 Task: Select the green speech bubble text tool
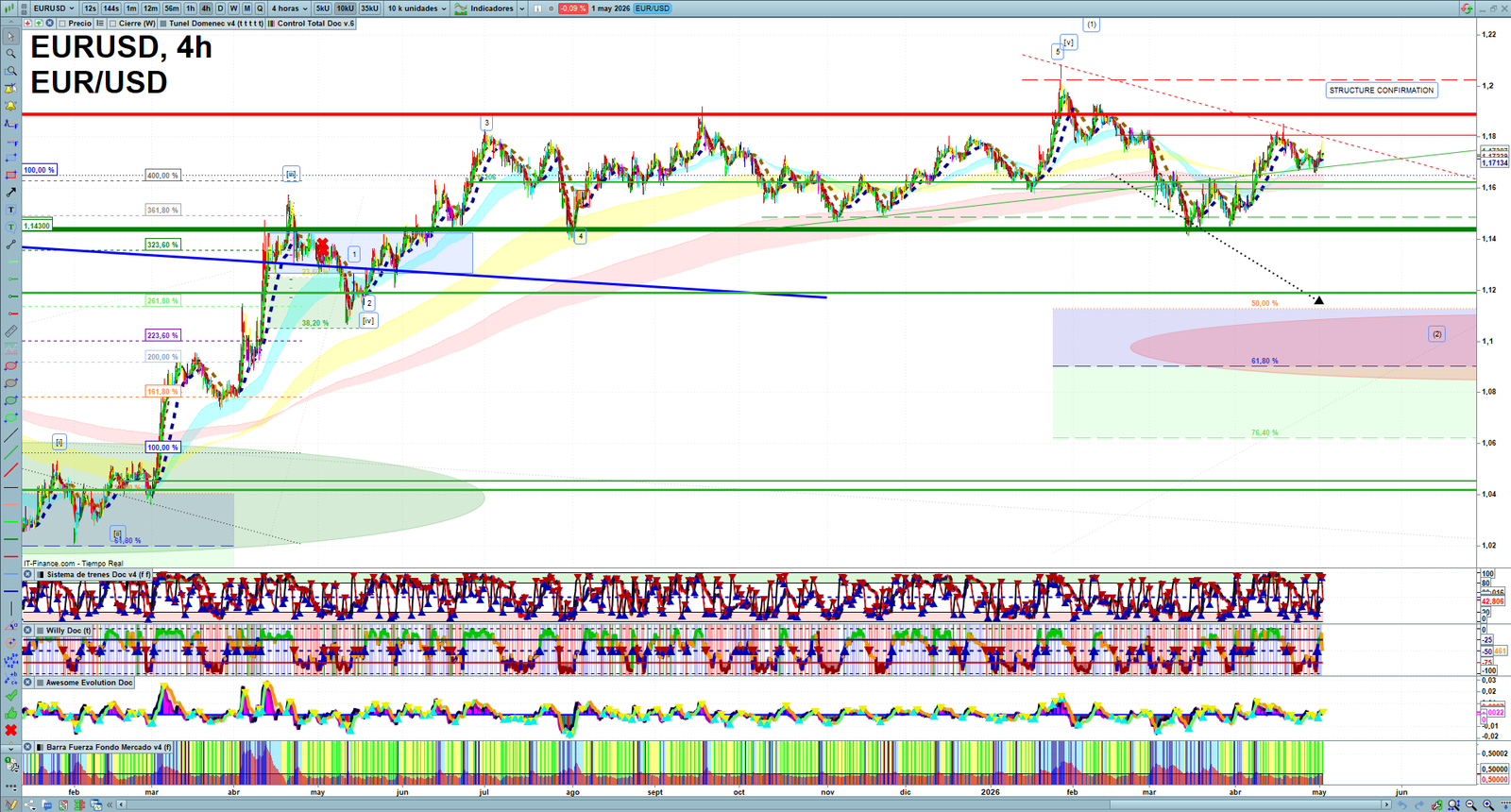pyautogui.click(x=10, y=227)
